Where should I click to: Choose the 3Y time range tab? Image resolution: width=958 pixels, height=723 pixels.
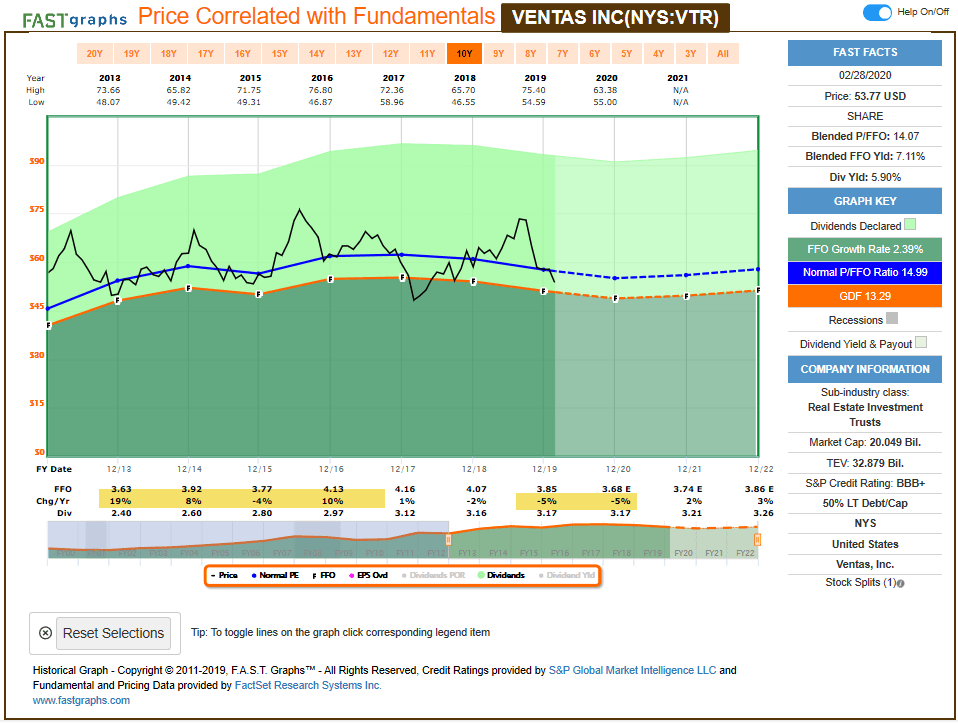[x=690, y=54]
